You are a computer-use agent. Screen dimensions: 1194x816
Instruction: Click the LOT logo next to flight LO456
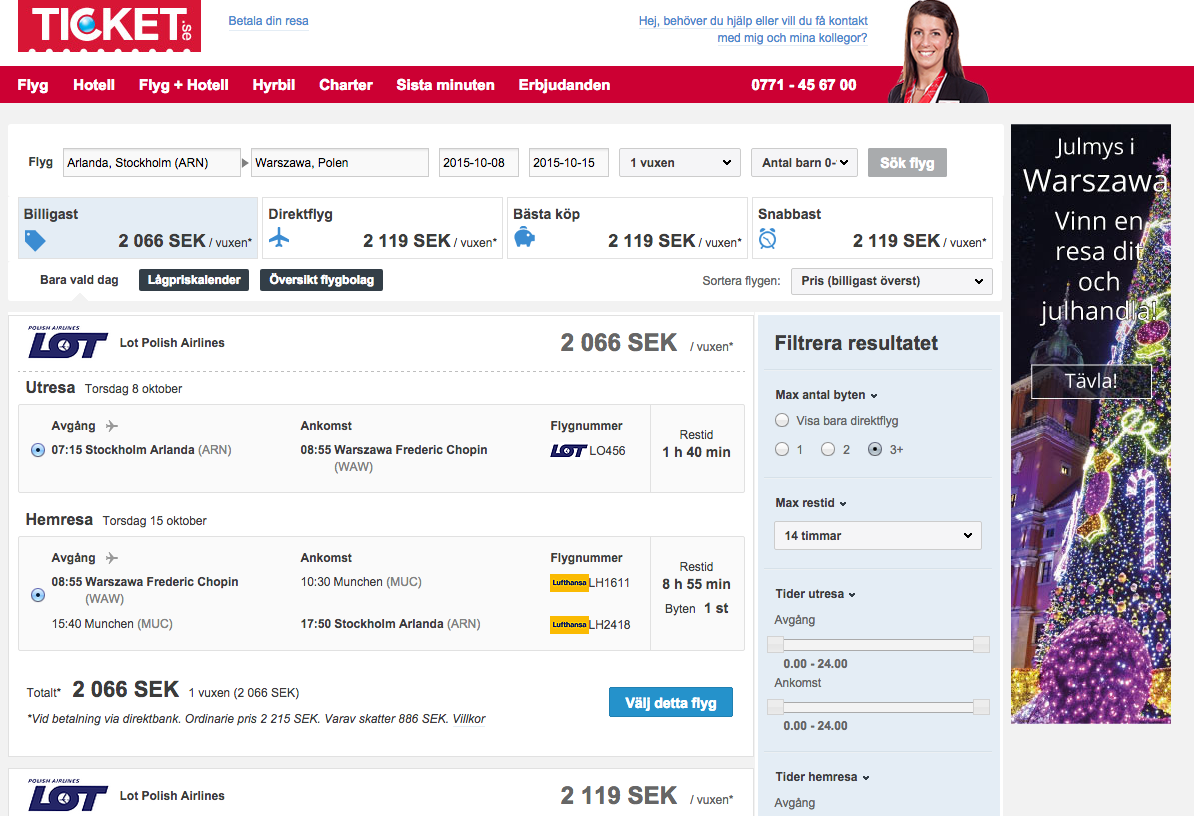click(568, 451)
